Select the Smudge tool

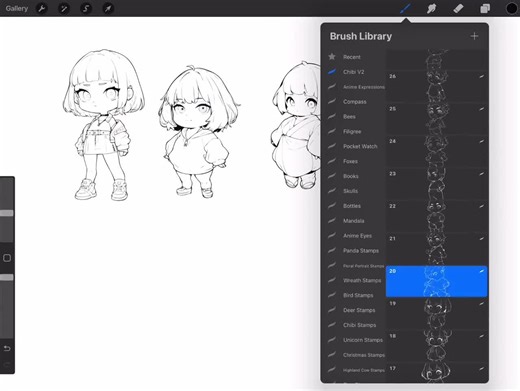tap(432, 8)
